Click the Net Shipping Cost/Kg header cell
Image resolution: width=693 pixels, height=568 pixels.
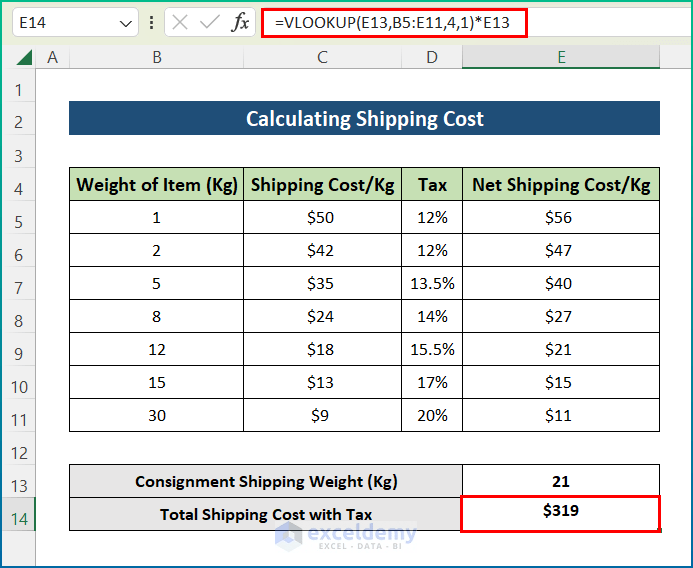click(561, 184)
